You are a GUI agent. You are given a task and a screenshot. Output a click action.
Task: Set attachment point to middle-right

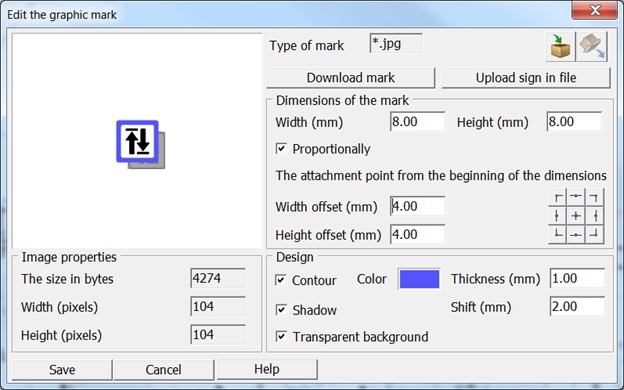click(594, 216)
